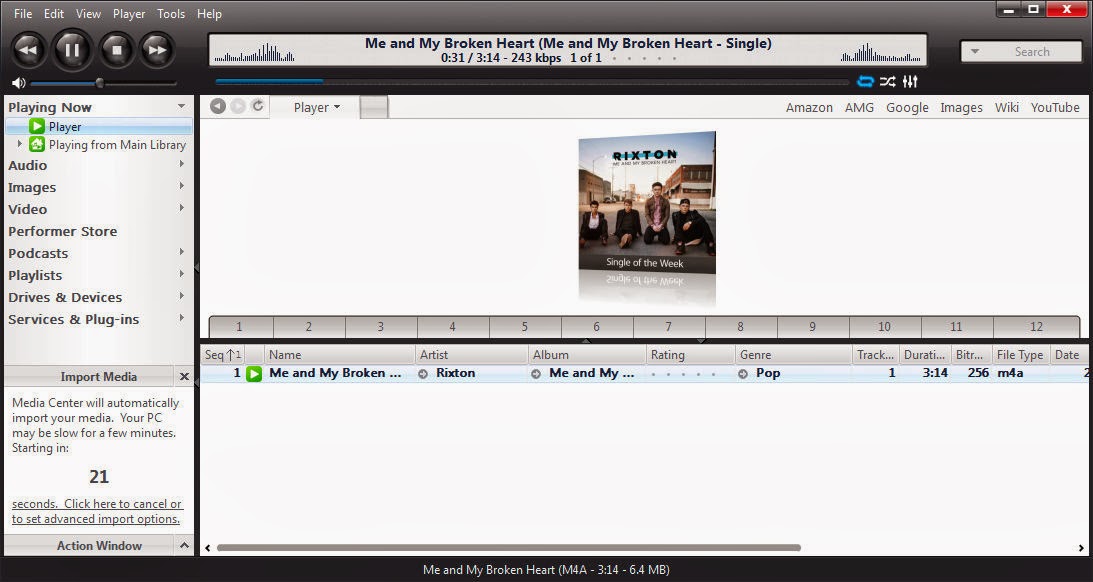The image size is (1093, 582).
Task: Click the playback seek progress bar
Action: point(531,82)
